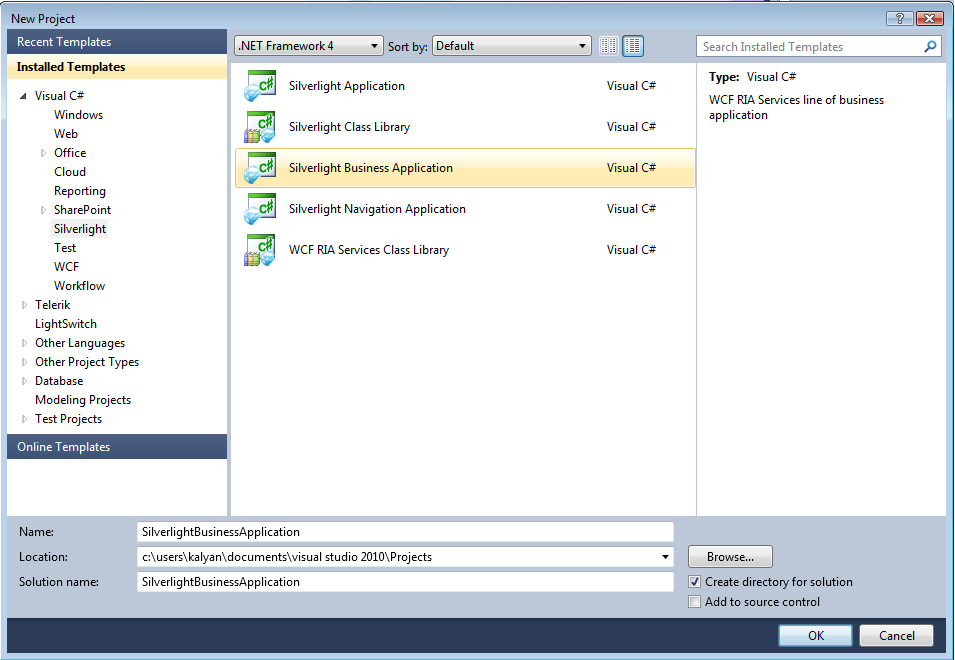Select the Cloud template category
Image resolution: width=955 pixels, height=660 pixels.
tap(70, 172)
